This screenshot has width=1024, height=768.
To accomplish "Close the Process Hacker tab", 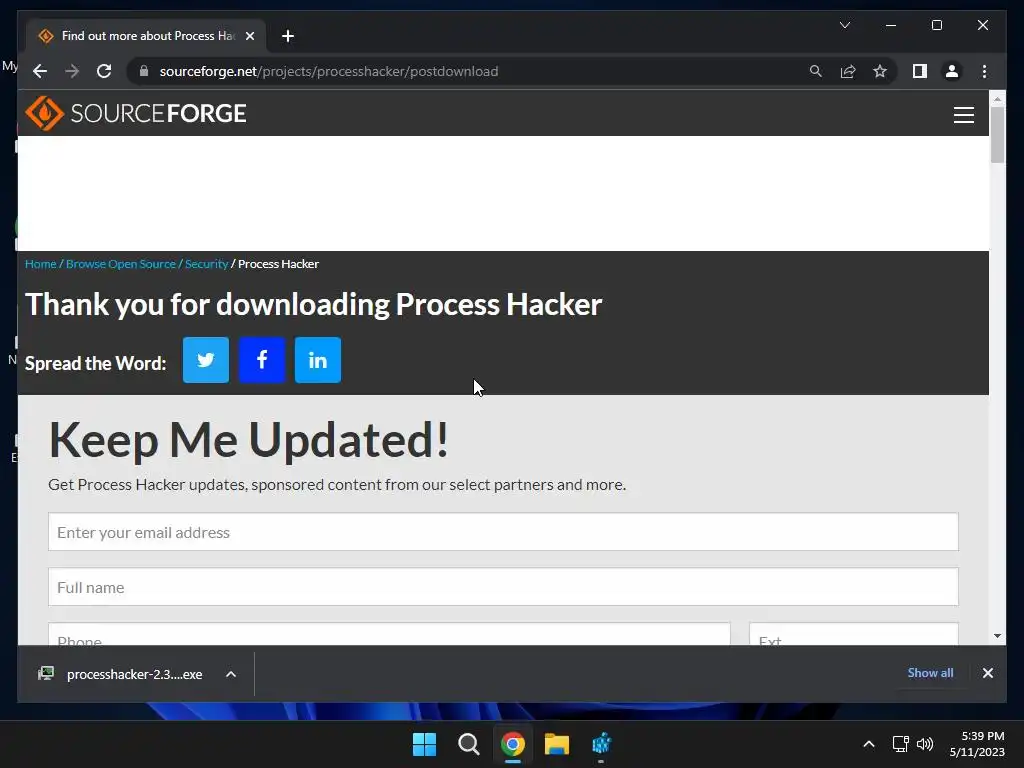I will click(249, 36).
